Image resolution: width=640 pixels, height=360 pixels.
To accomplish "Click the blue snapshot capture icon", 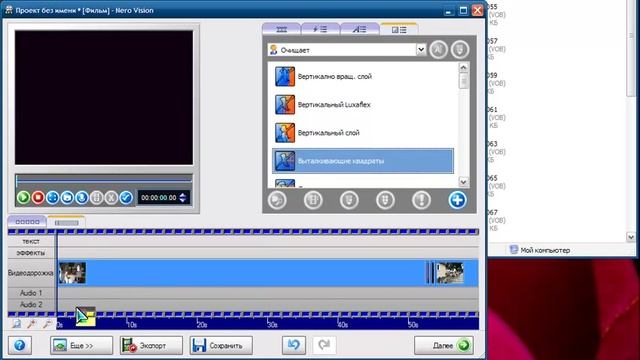I will point(67,198).
